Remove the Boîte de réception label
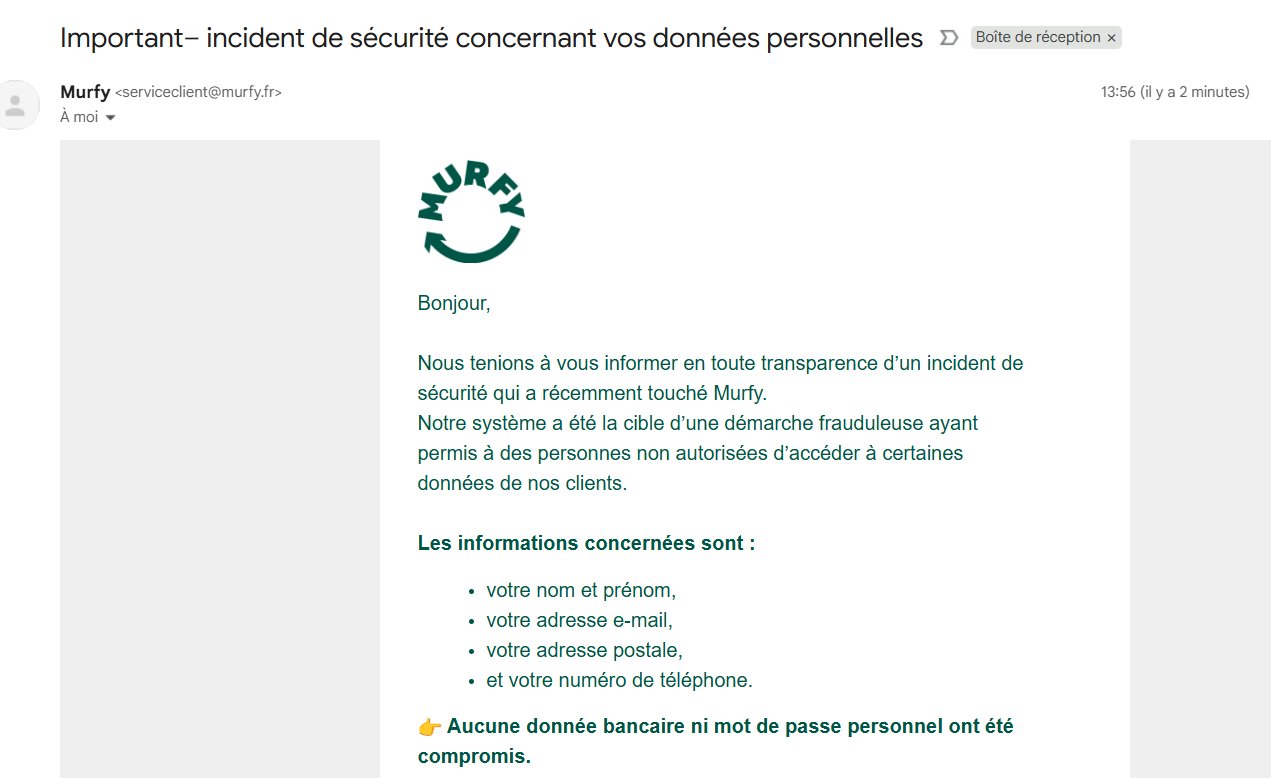Image resolution: width=1271 pixels, height=778 pixels. click(x=1111, y=38)
